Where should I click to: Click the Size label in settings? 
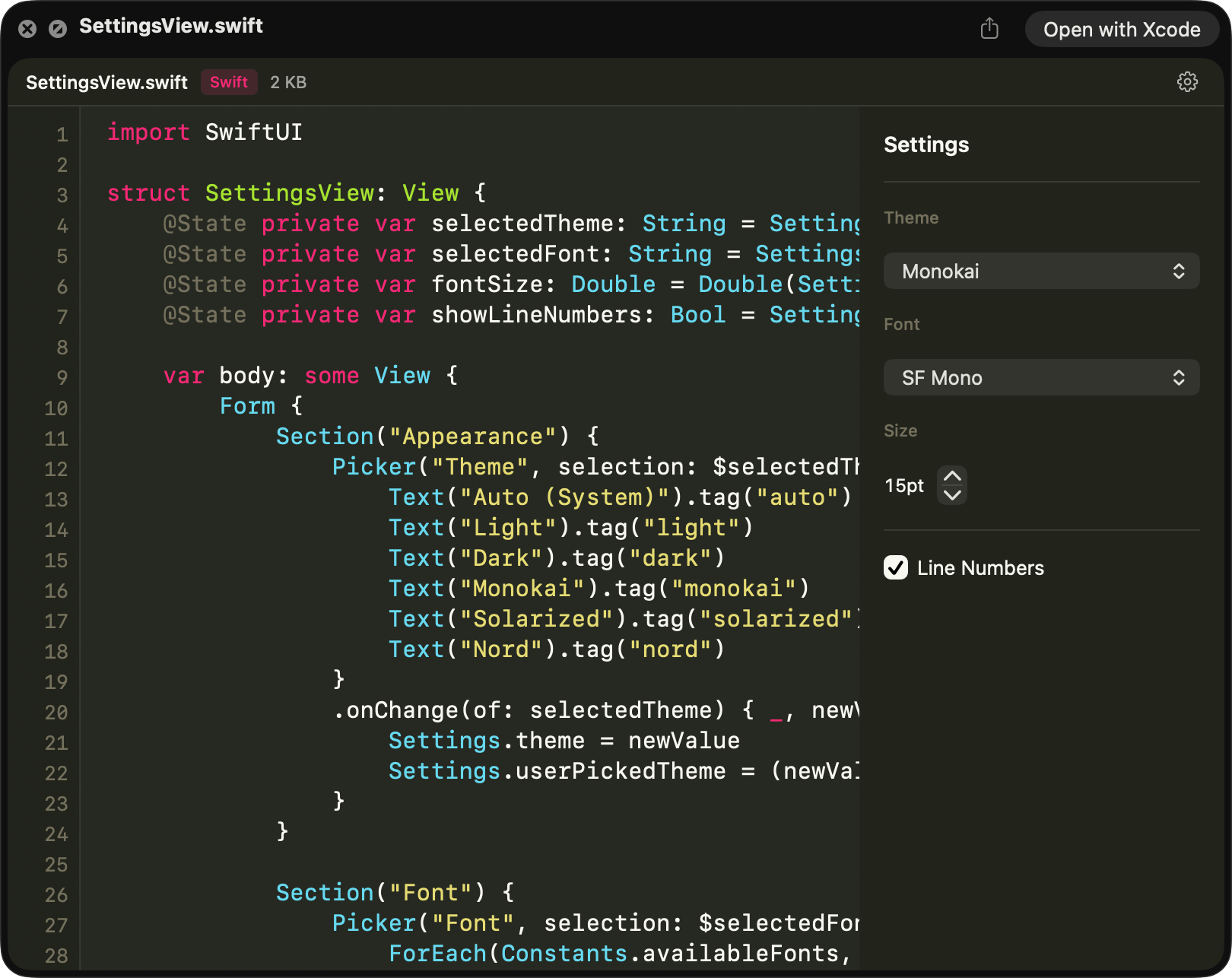(900, 430)
